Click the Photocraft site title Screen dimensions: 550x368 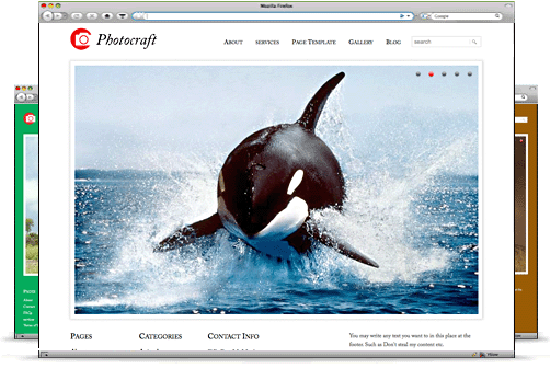(127, 40)
